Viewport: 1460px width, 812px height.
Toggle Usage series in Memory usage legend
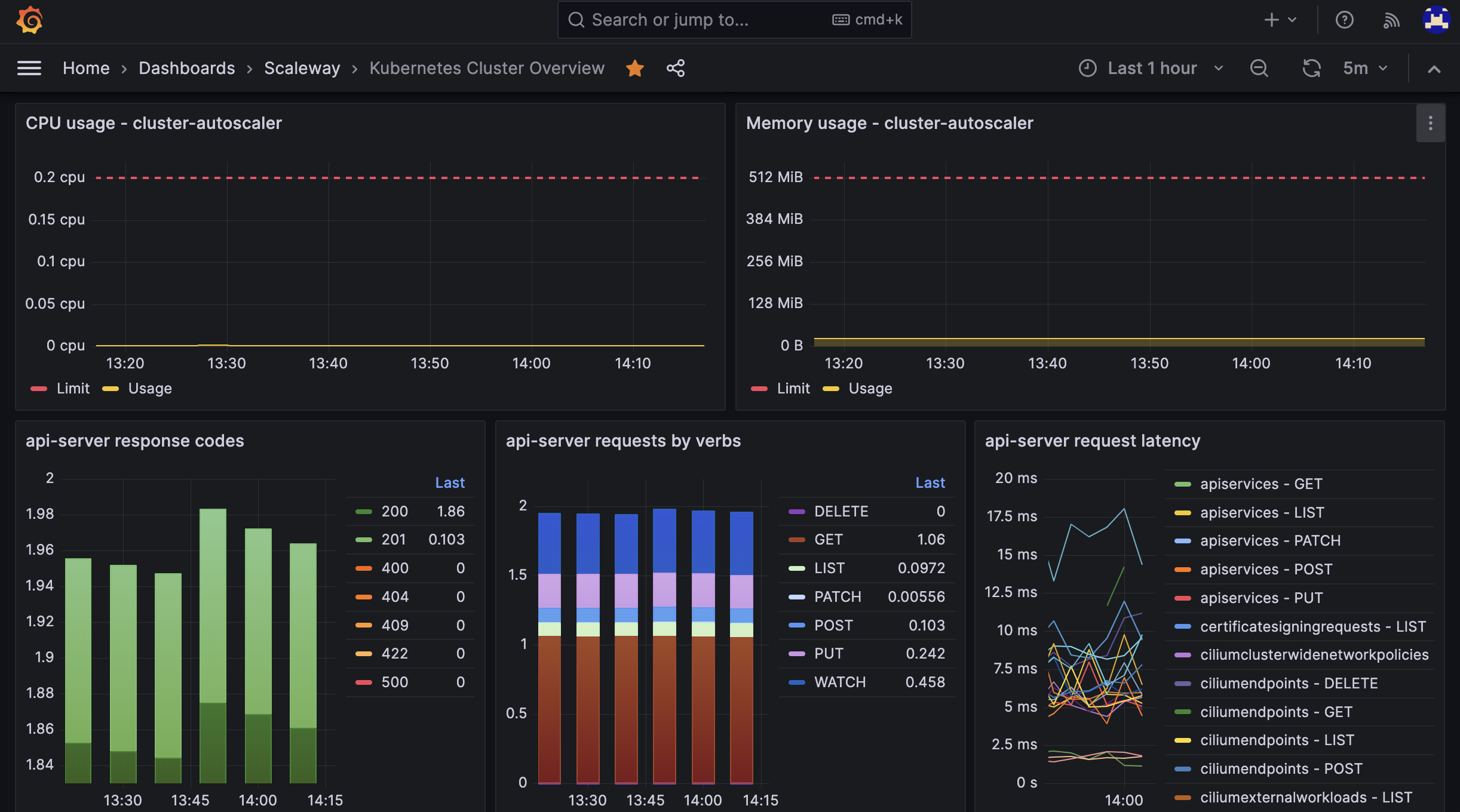click(870, 389)
